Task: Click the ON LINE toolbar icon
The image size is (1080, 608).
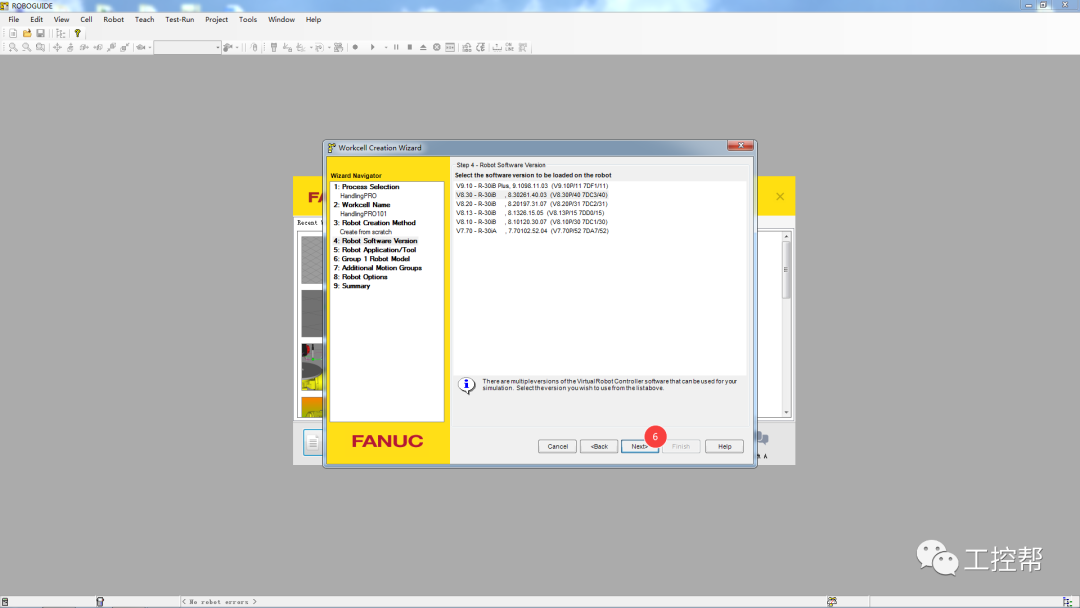Action: click(509, 48)
